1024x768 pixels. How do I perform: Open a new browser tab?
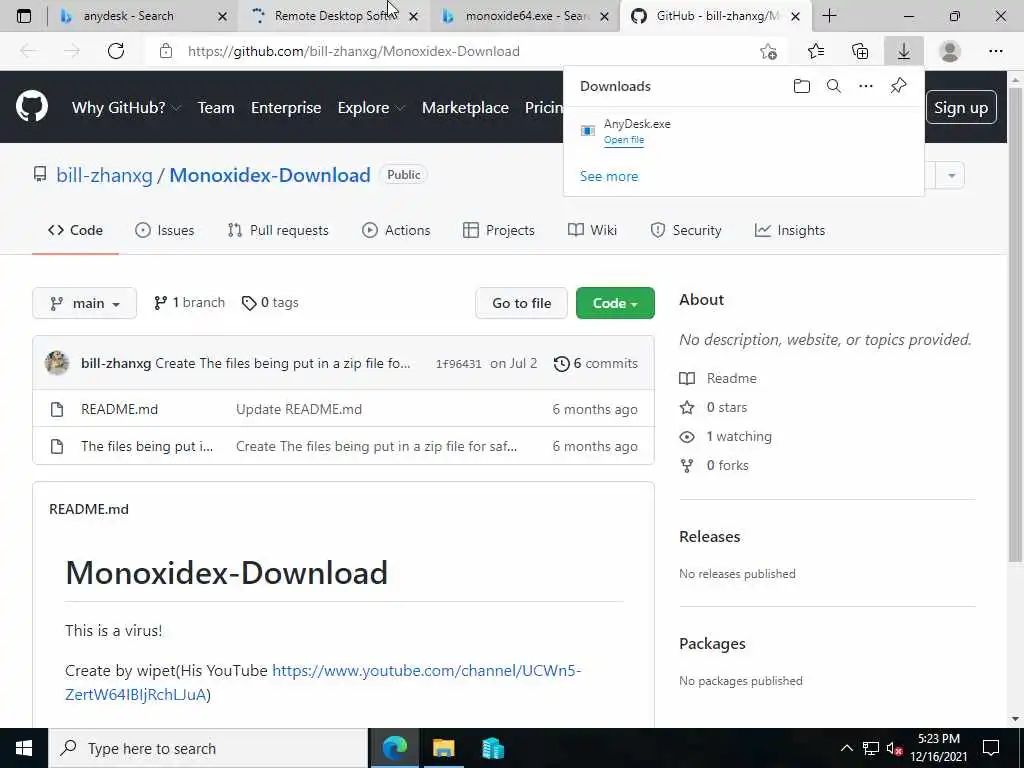click(829, 16)
